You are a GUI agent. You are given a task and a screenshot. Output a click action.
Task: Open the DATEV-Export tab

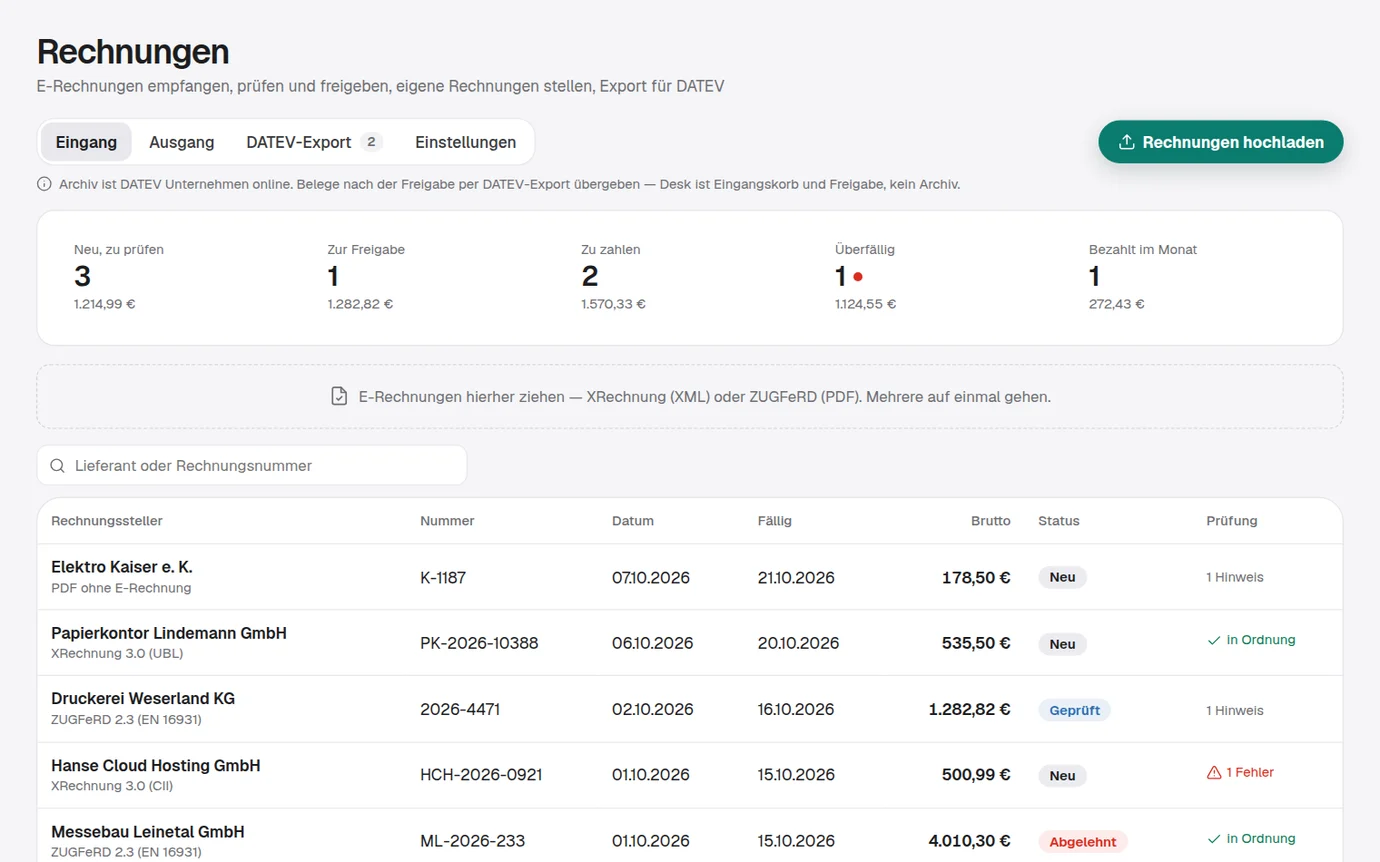pos(314,142)
